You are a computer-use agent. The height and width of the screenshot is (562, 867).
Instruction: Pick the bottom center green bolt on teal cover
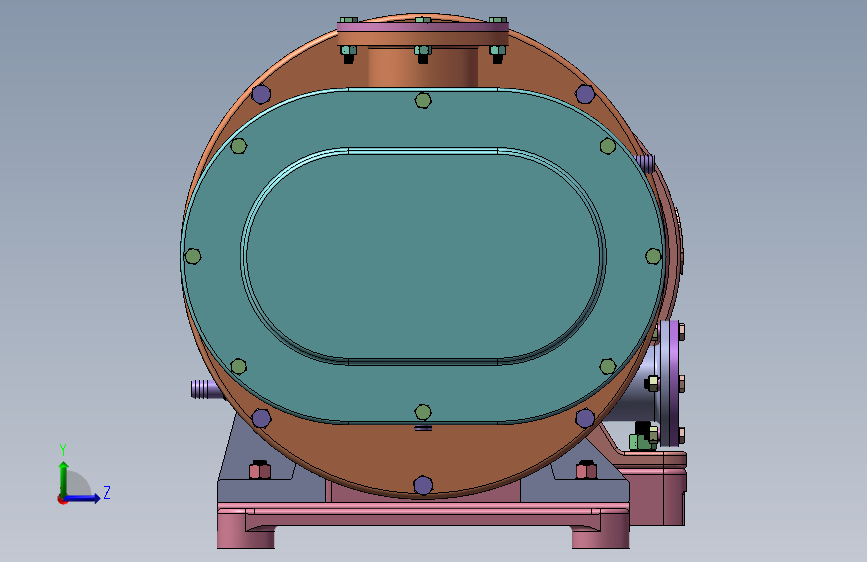click(x=423, y=412)
